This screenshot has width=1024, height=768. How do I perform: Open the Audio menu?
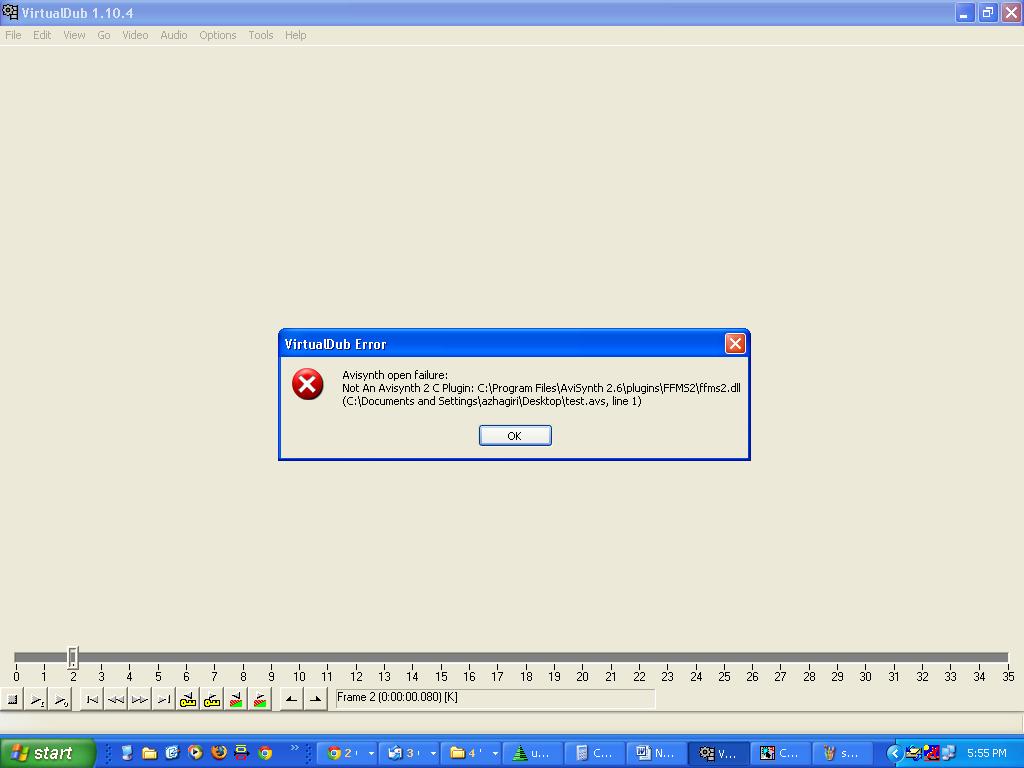click(174, 35)
